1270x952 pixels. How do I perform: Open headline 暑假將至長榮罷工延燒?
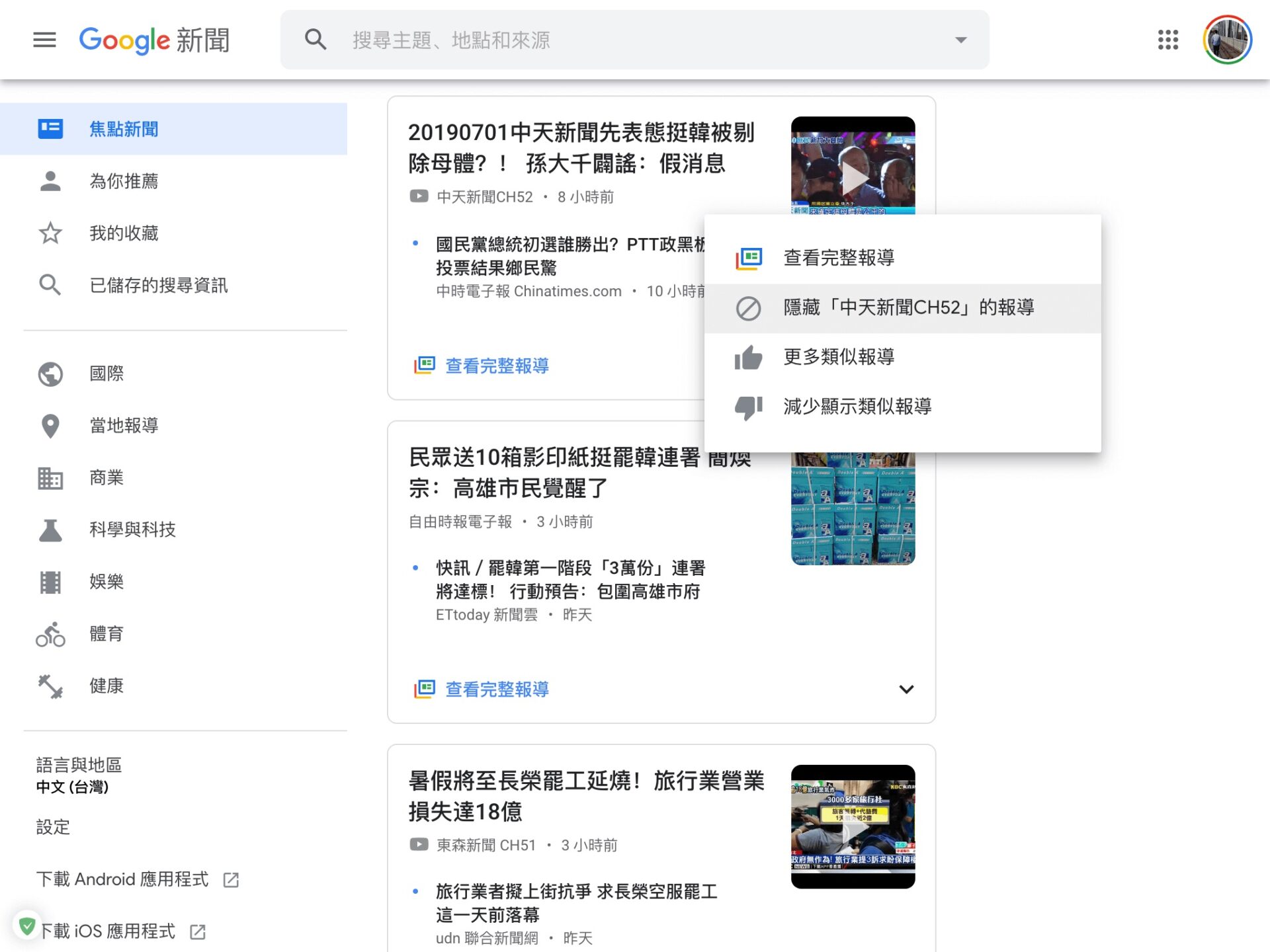586,796
